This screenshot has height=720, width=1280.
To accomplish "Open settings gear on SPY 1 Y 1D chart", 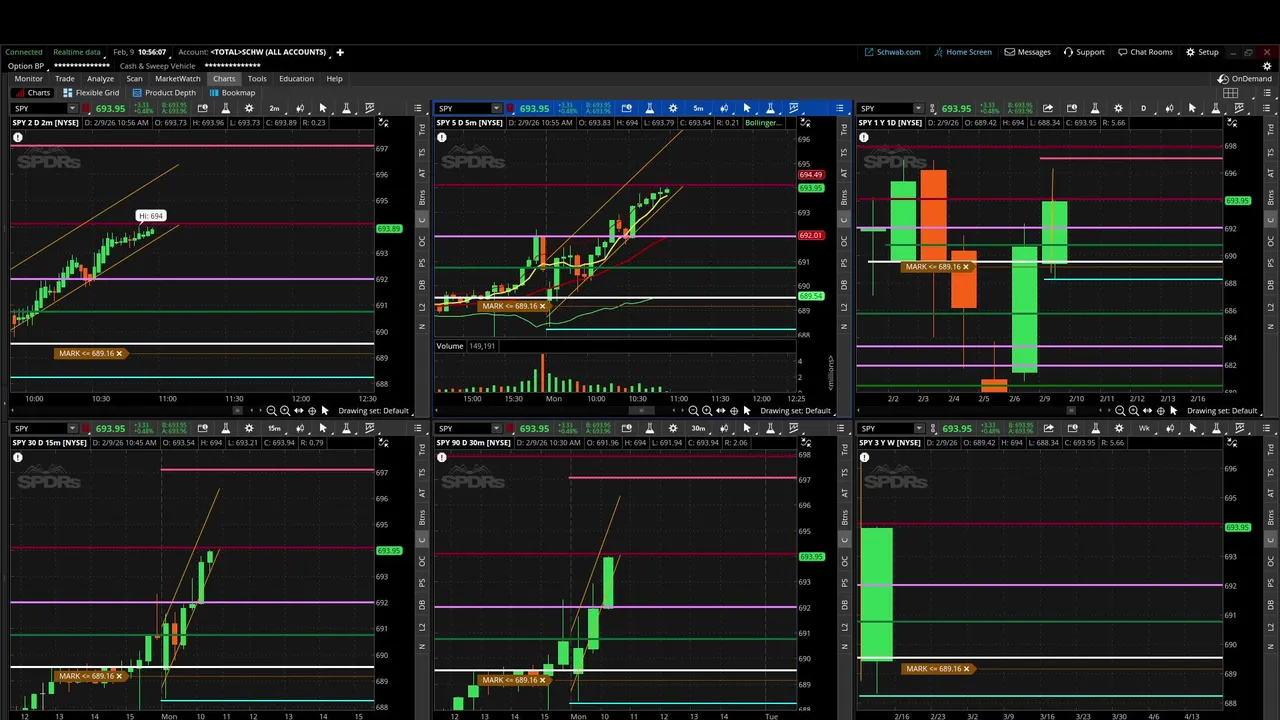I will tap(1119, 108).
